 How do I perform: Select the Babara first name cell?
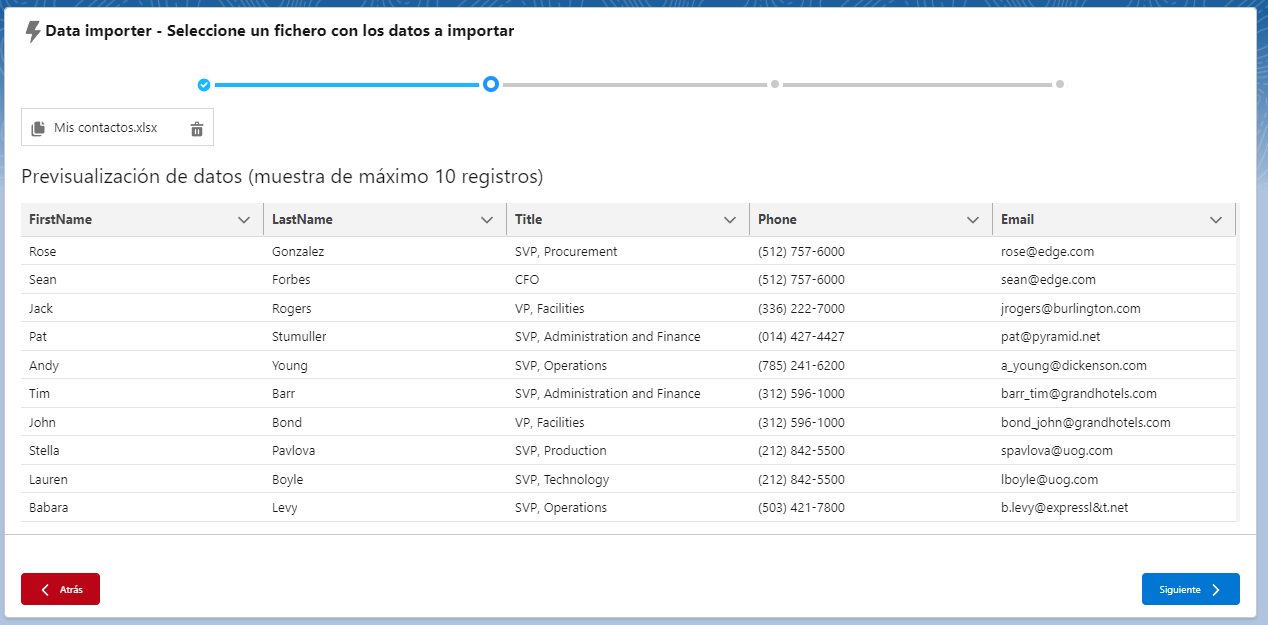[x=142, y=508]
